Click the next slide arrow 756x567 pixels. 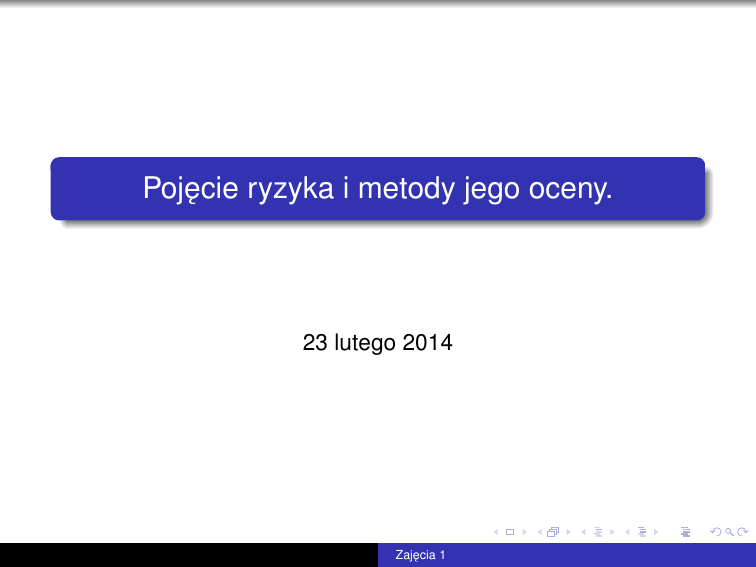coord(524,533)
